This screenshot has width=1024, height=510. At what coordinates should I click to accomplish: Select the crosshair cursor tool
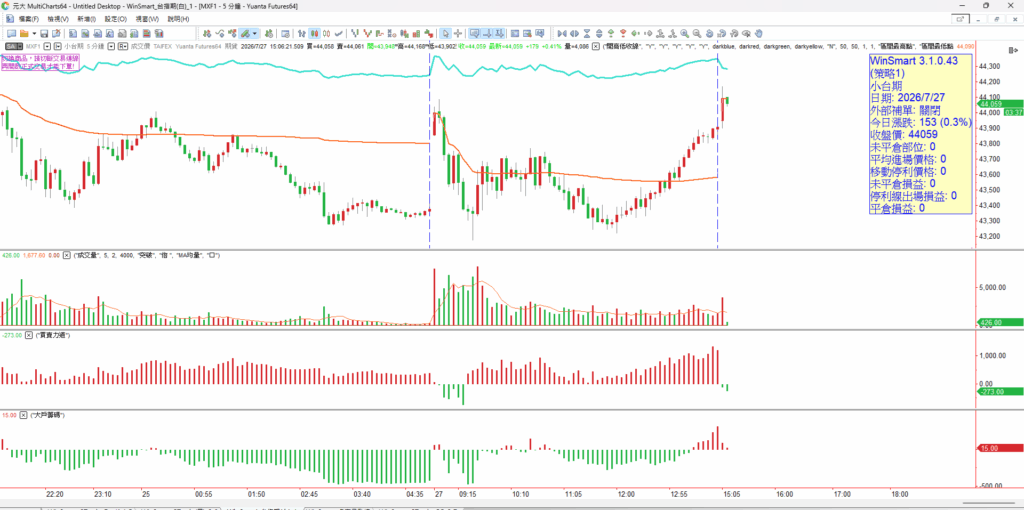pyautogui.click(x=458, y=33)
